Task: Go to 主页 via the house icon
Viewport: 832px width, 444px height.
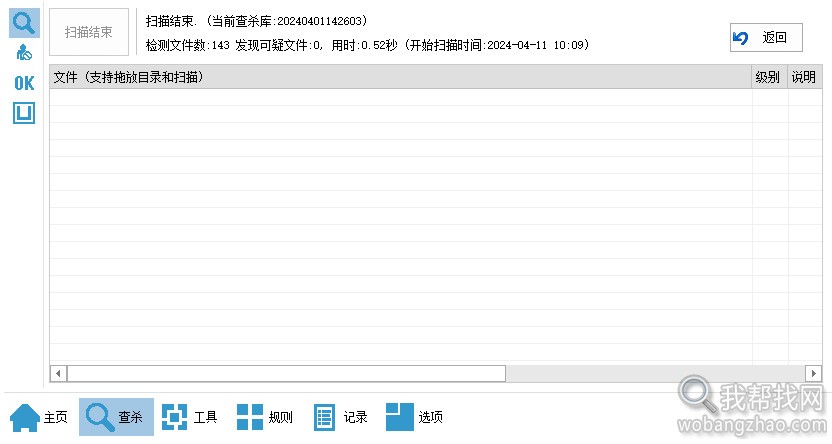Action: (25, 417)
